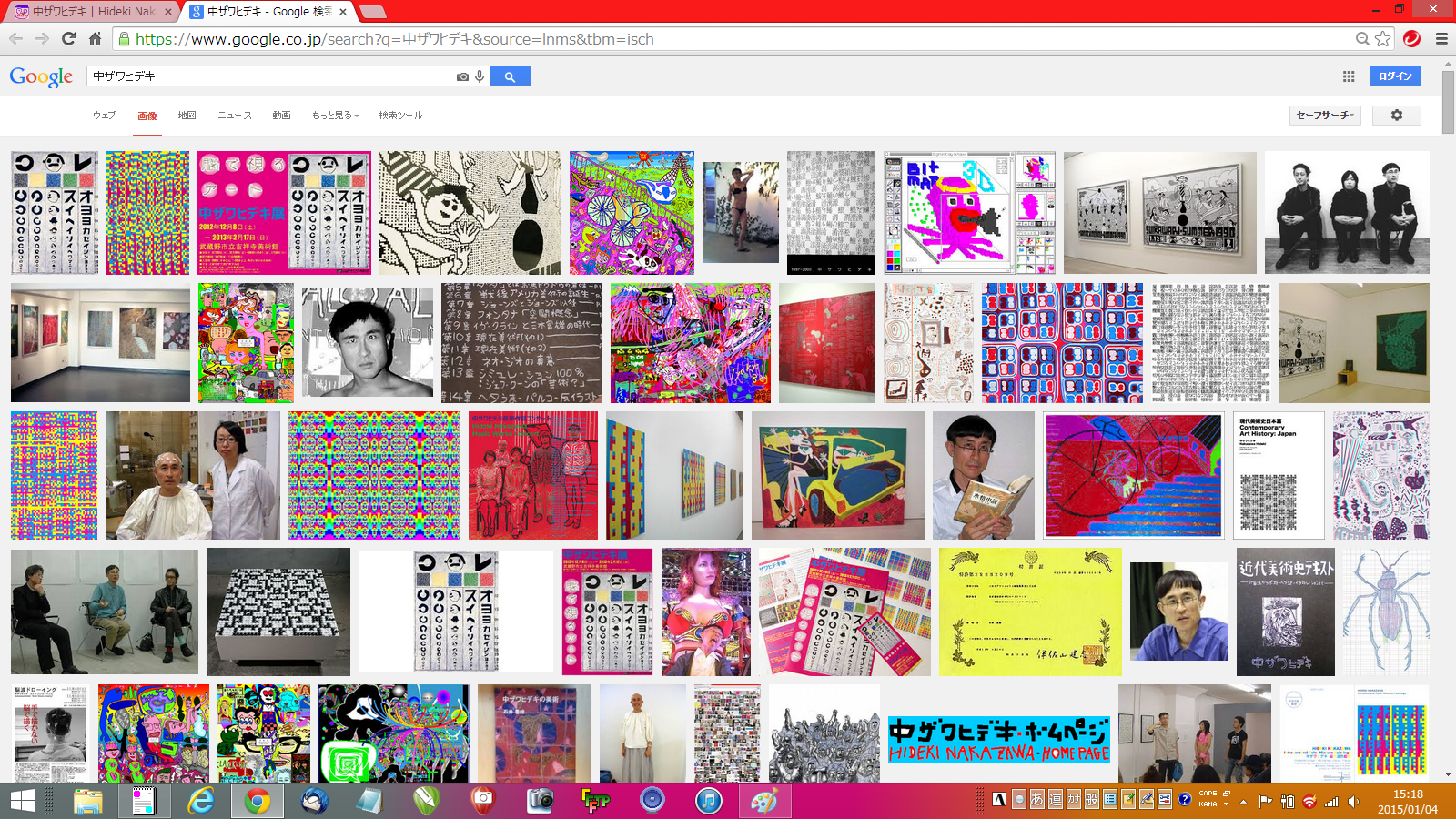
Task: Click the ログイン sign-in button
Action: pyautogui.click(x=1395, y=76)
